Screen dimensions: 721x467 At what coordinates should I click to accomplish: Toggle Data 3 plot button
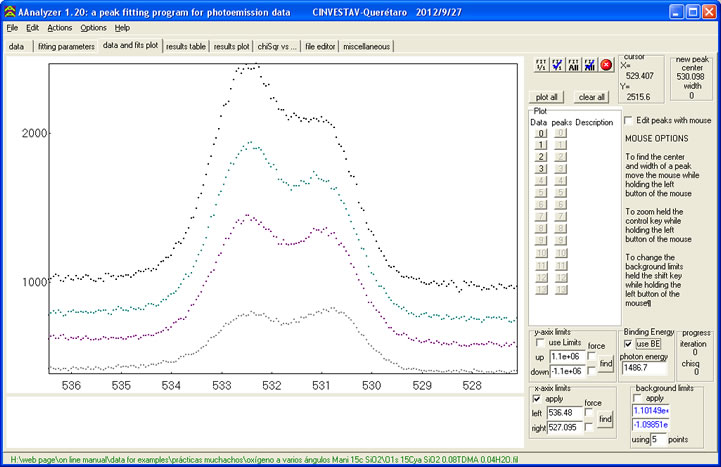pyautogui.click(x=540, y=169)
